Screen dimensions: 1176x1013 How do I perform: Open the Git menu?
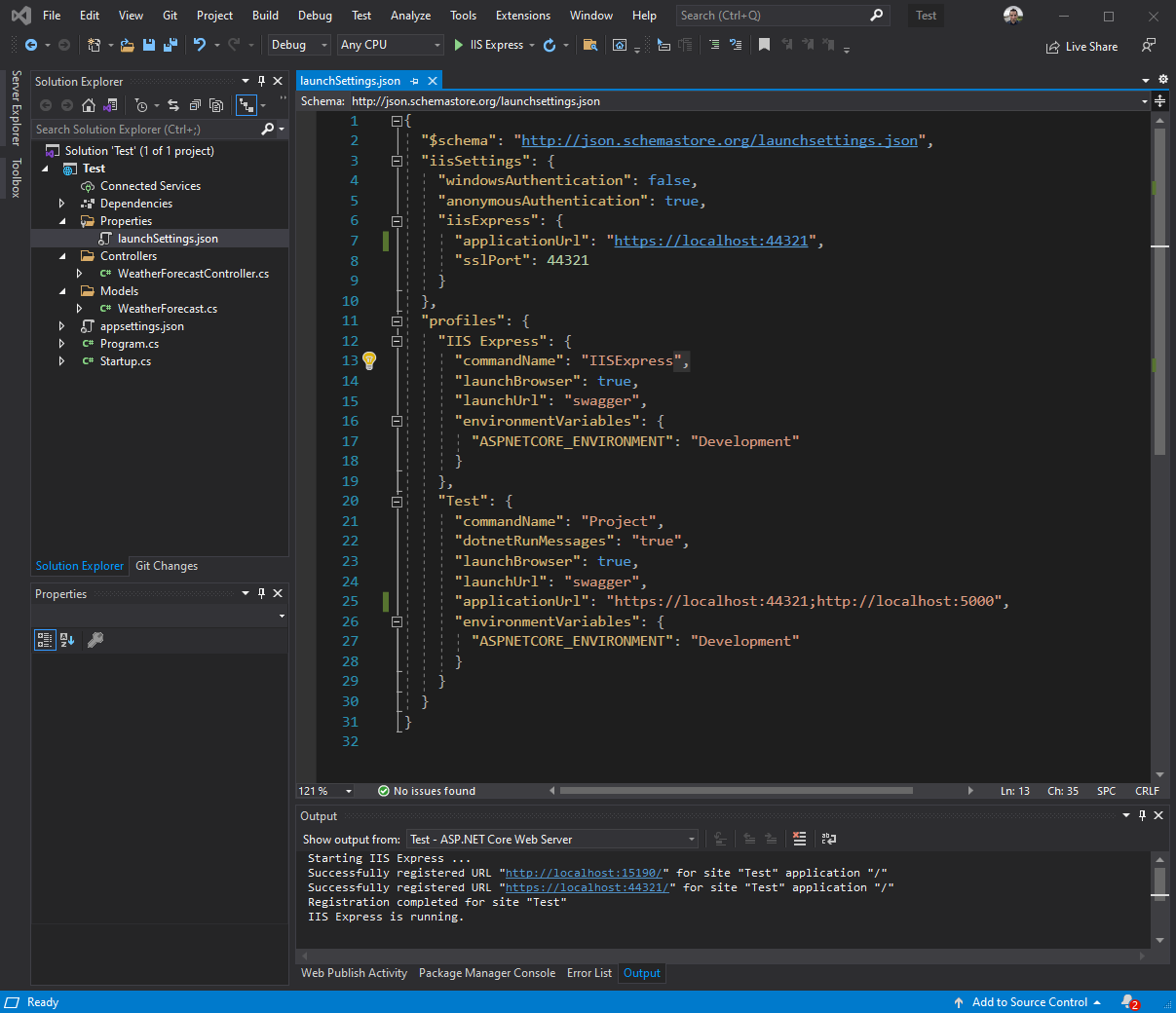(x=171, y=16)
